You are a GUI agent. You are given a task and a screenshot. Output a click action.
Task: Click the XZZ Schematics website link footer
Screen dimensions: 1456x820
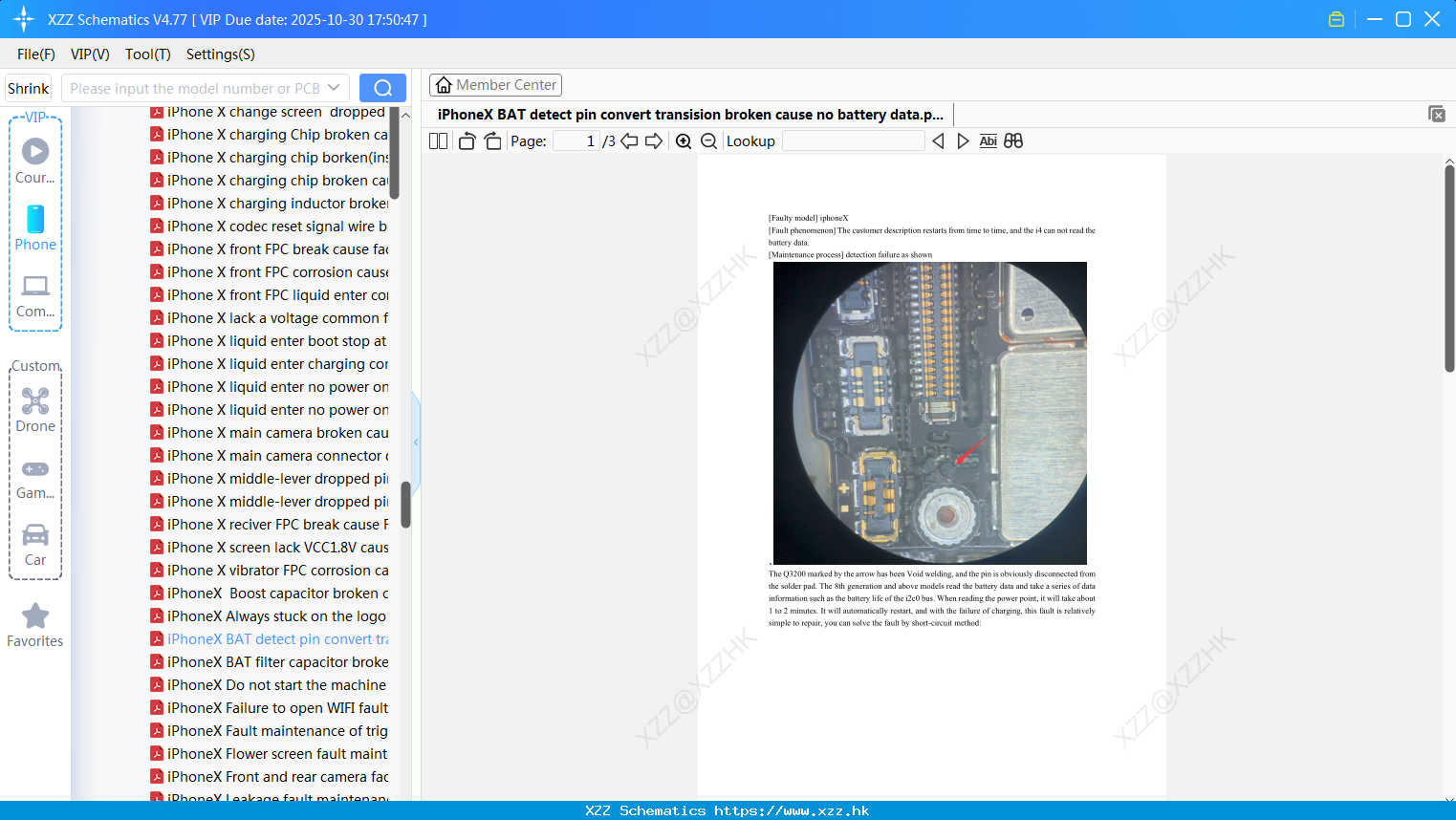pos(728,810)
